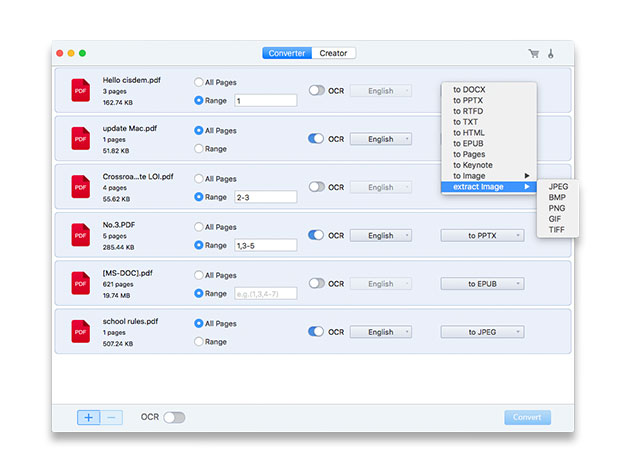Select All Pages for Hello cisdem.pdf
630x473 pixels.
click(198, 82)
